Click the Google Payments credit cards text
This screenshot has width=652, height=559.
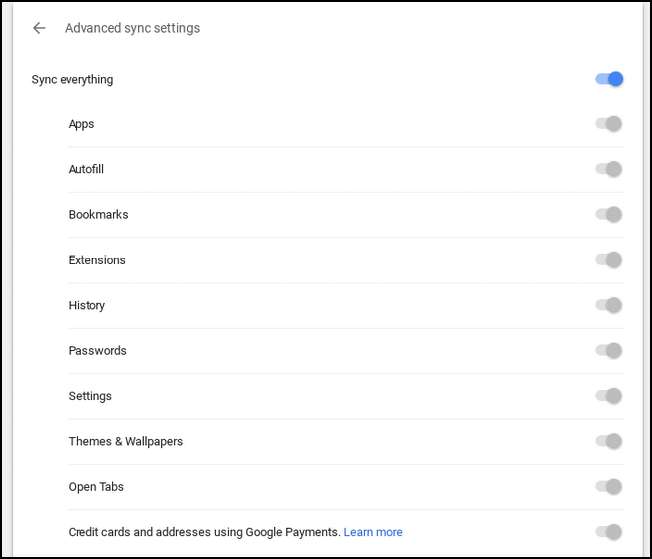[204, 532]
